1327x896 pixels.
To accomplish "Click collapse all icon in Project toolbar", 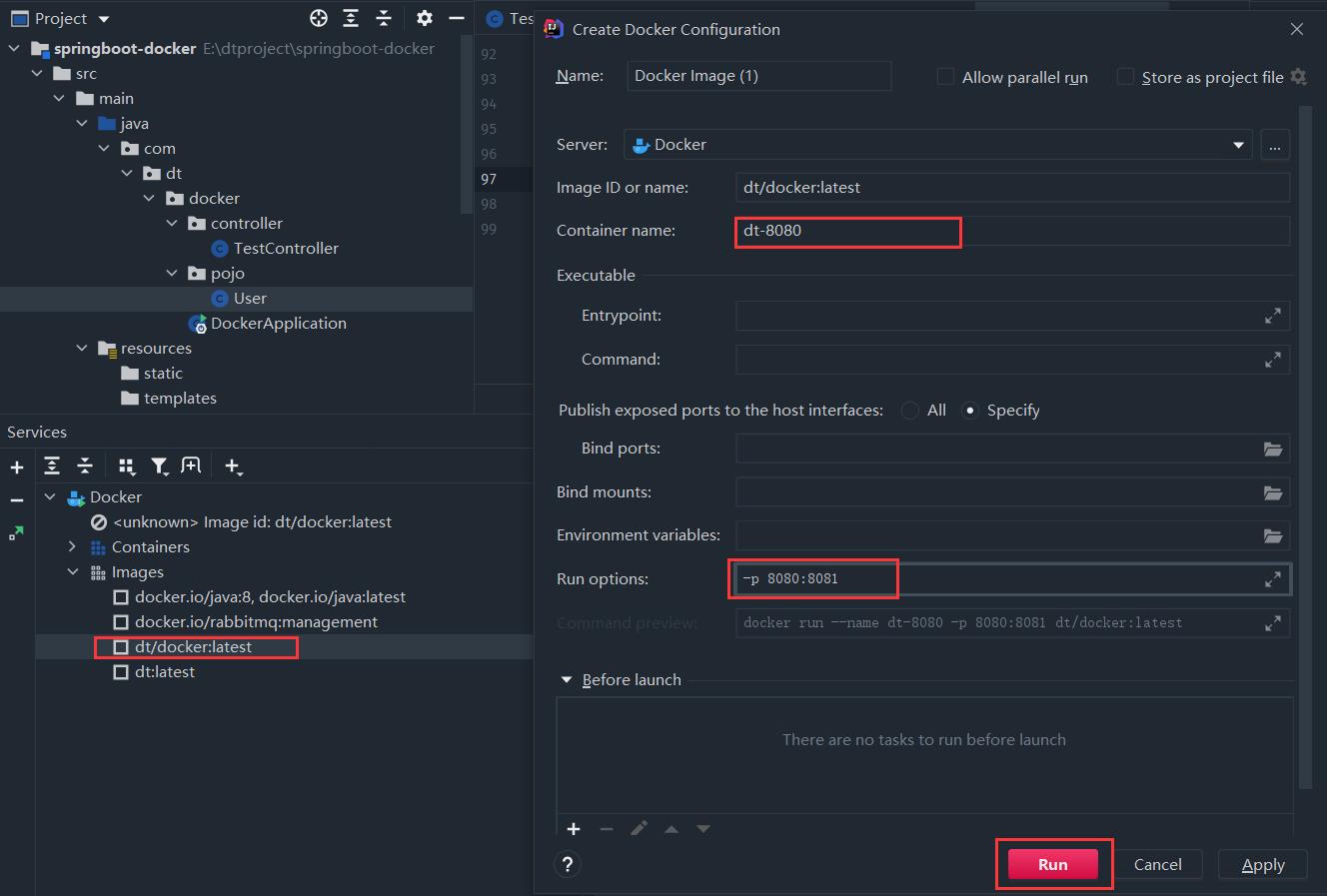I will [x=384, y=18].
